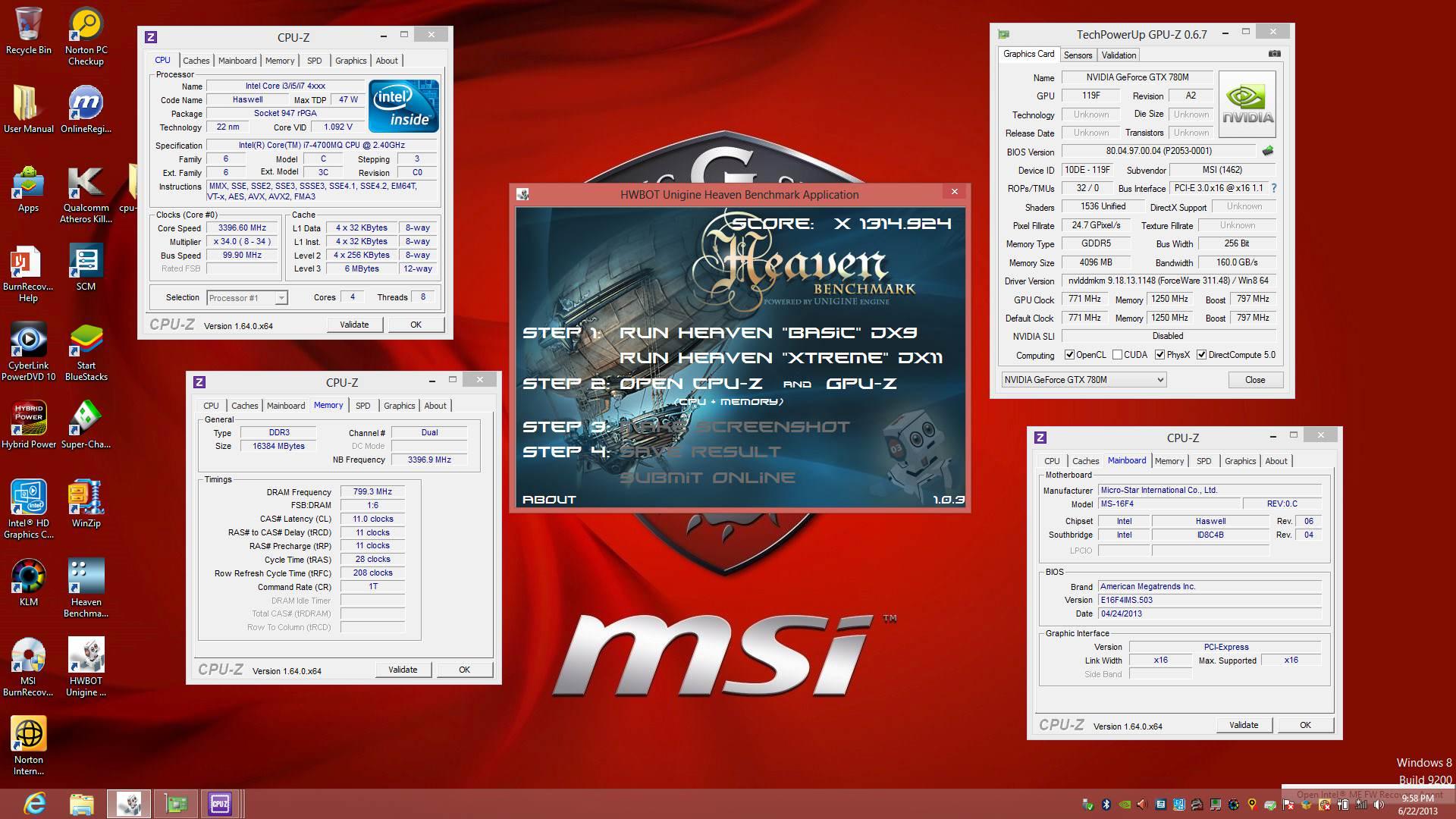Image resolution: width=1456 pixels, height=819 pixels.
Task: Click Run Heaven "Basic" DX9 step
Action: [767, 333]
